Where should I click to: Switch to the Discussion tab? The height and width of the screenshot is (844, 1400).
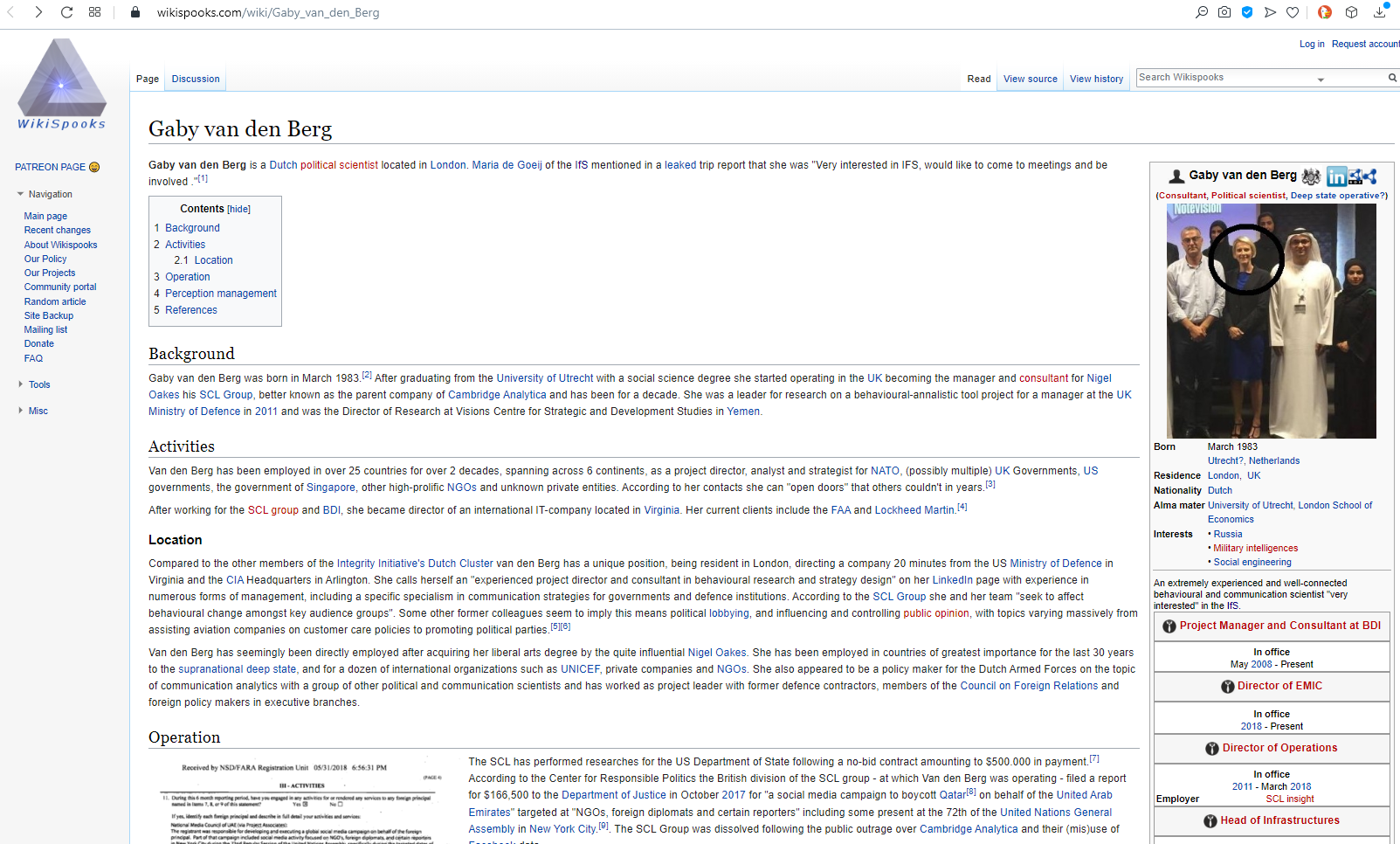(x=196, y=79)
